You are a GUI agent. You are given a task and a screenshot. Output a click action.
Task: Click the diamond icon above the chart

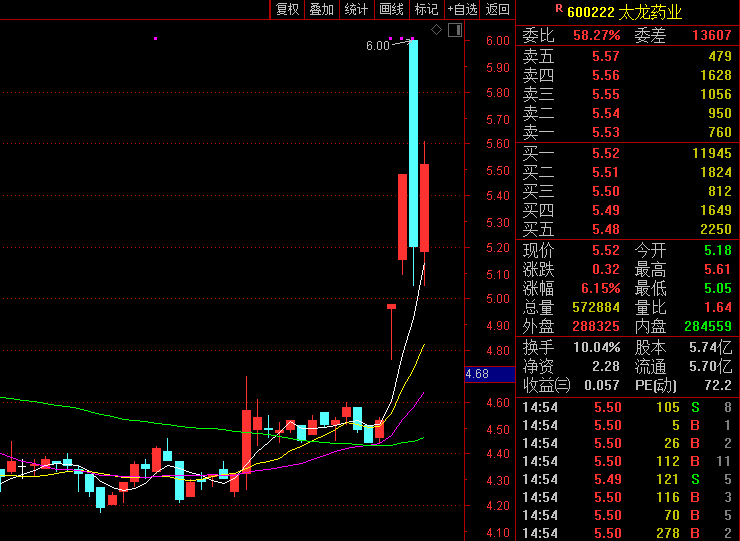pyautogui.click(x=436, y=31)
